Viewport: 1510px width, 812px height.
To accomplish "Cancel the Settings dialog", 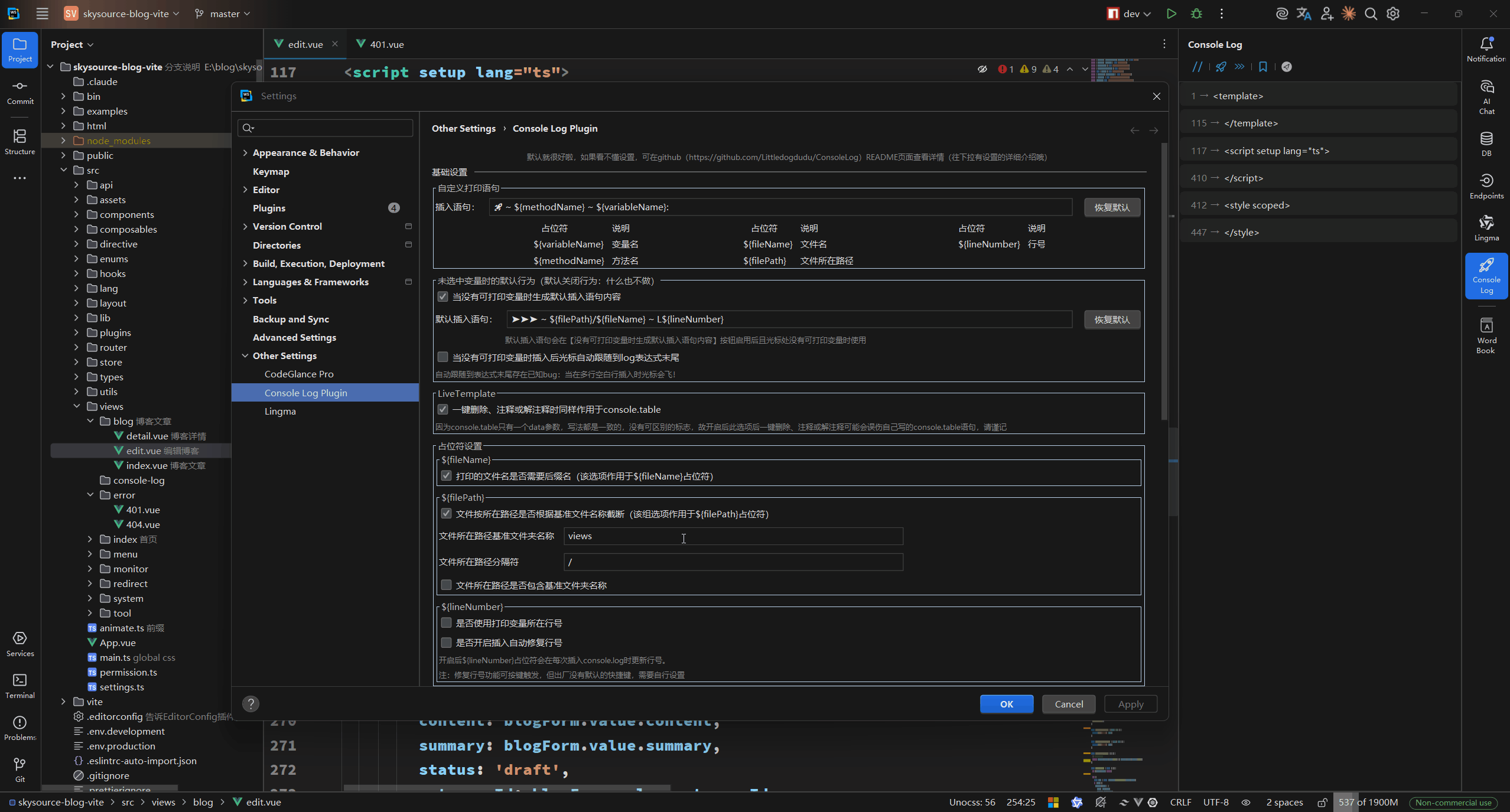I will click(1069, 704).
